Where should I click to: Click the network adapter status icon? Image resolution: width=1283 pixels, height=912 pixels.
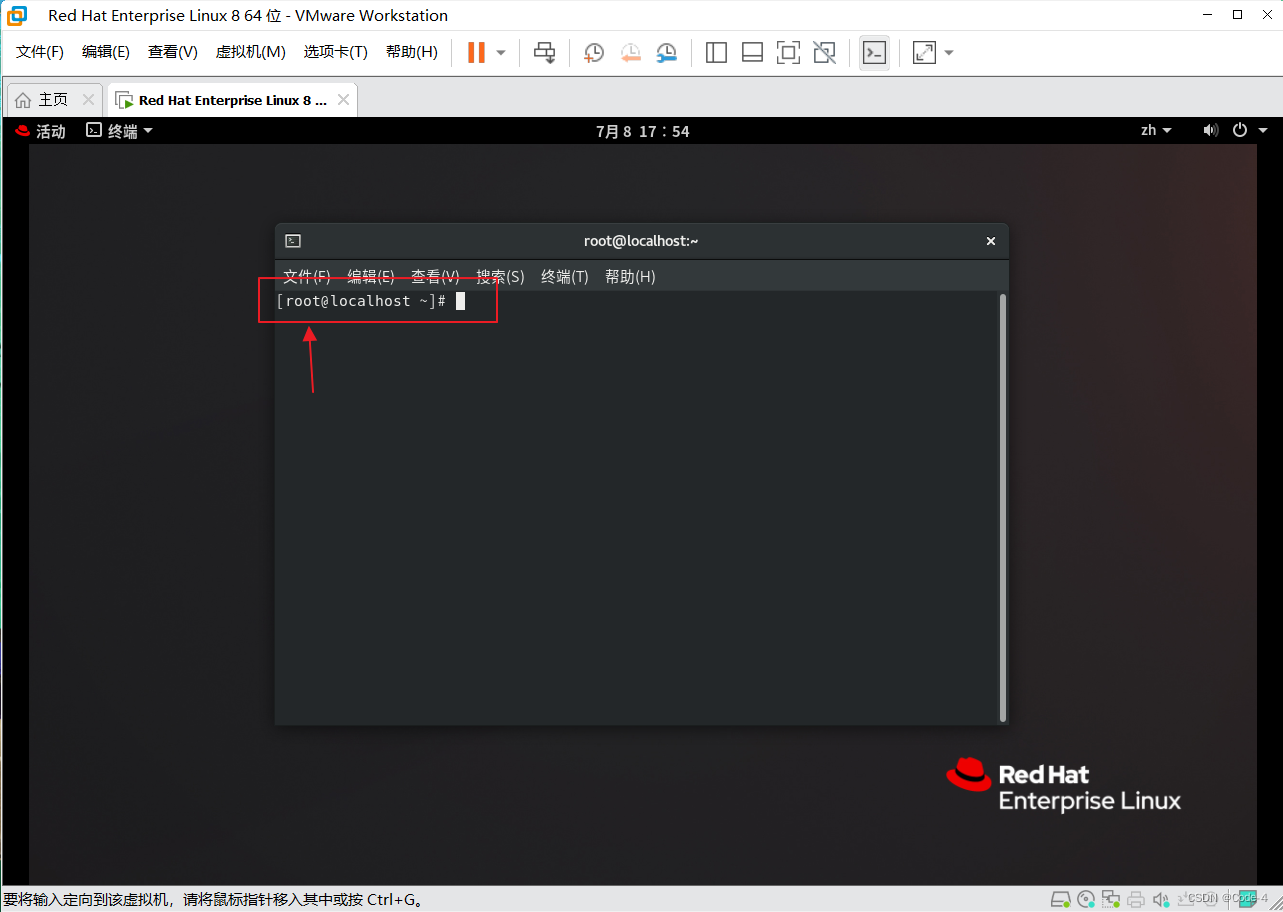click(1111, 898)
